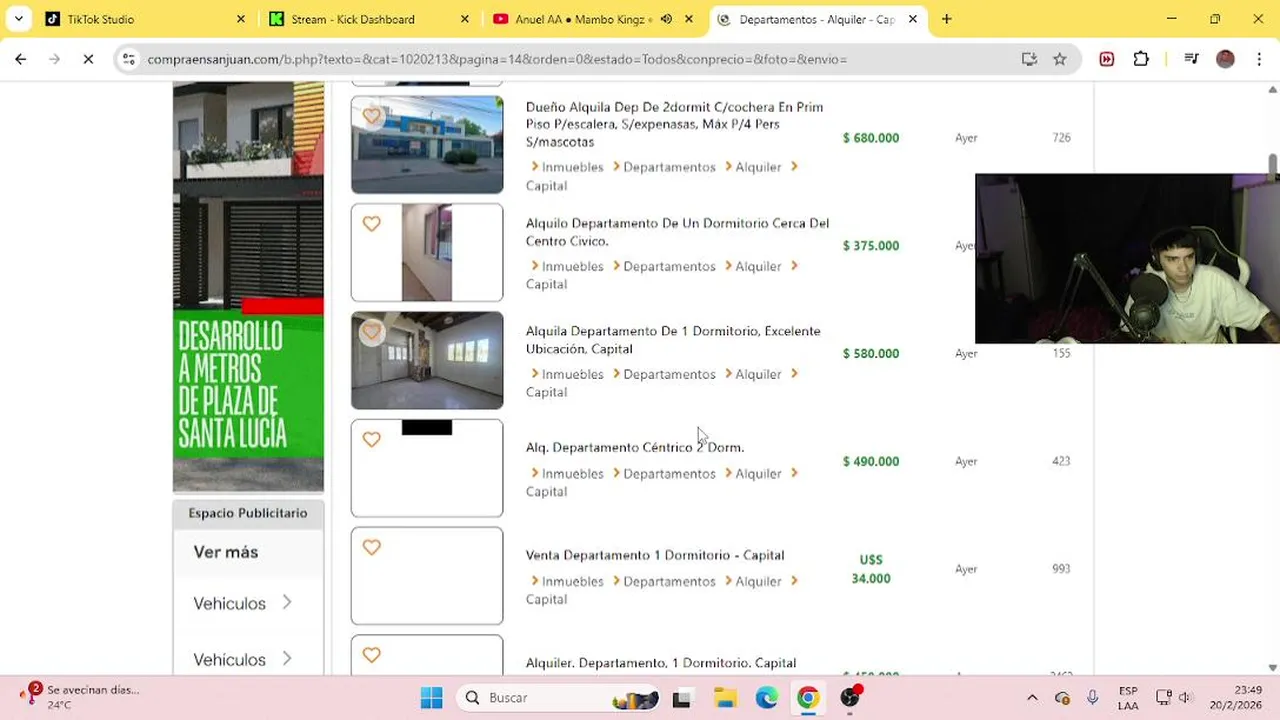Click the microphone tray icon

click(x=1093, y=698)
